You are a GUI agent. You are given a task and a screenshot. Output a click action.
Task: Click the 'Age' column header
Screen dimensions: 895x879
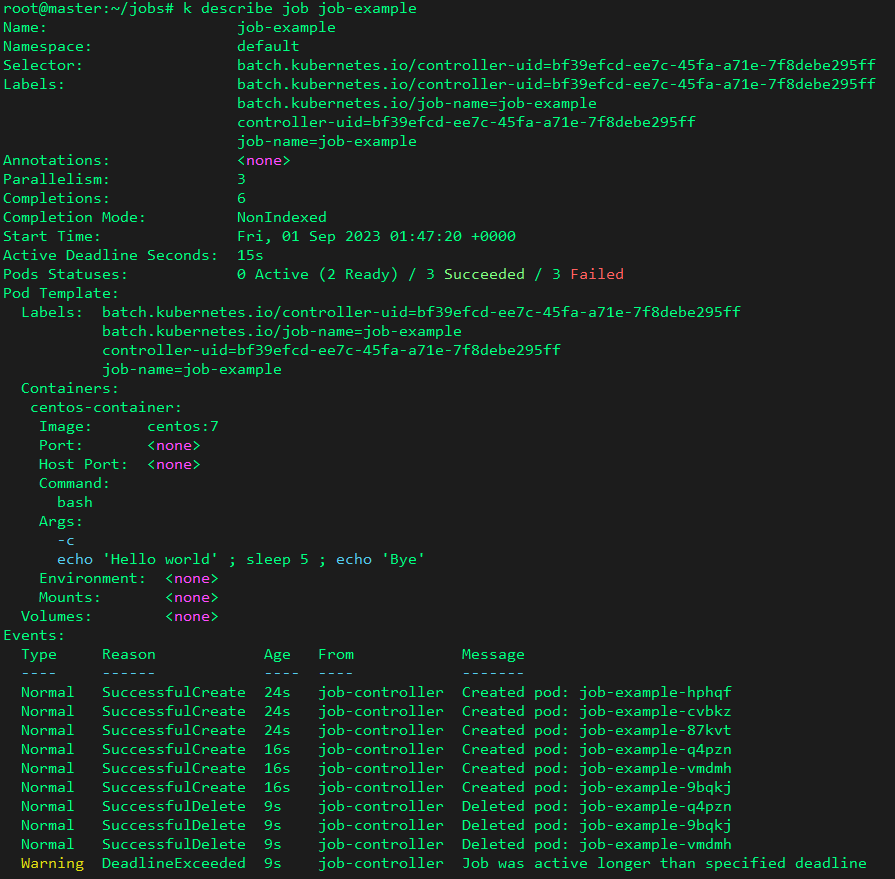[277, 655]
